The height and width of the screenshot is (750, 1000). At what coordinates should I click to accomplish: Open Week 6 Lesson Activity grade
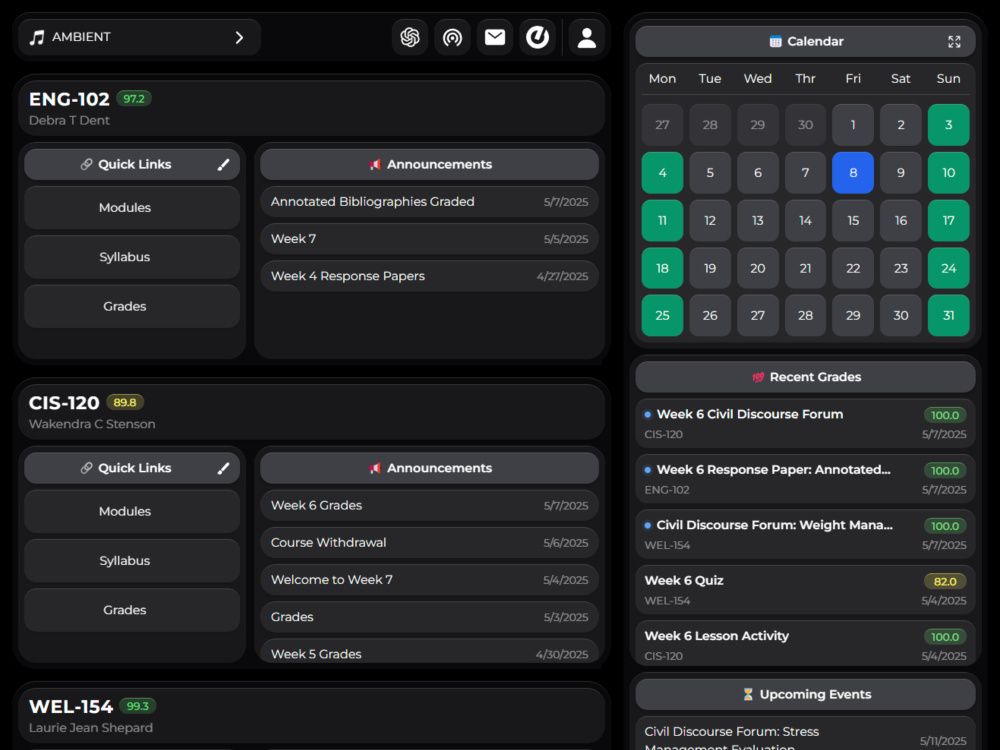(x=805, y=644)
